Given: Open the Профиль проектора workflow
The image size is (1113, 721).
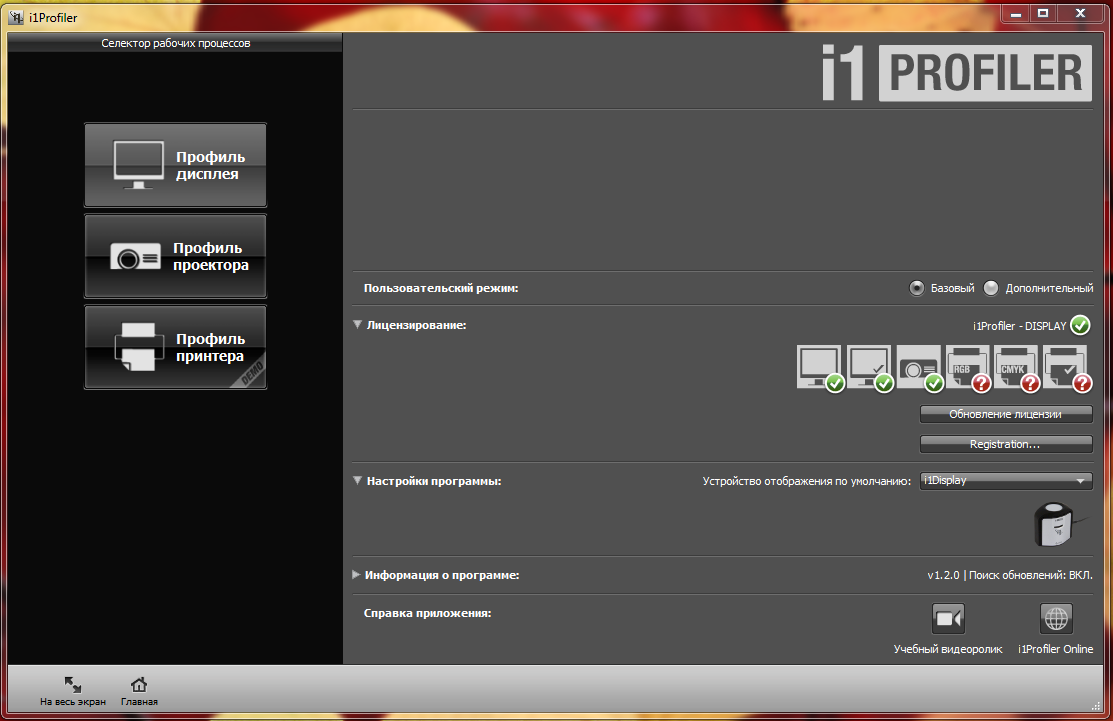Looking at the screenshot, I should click(x=175, y=256).
